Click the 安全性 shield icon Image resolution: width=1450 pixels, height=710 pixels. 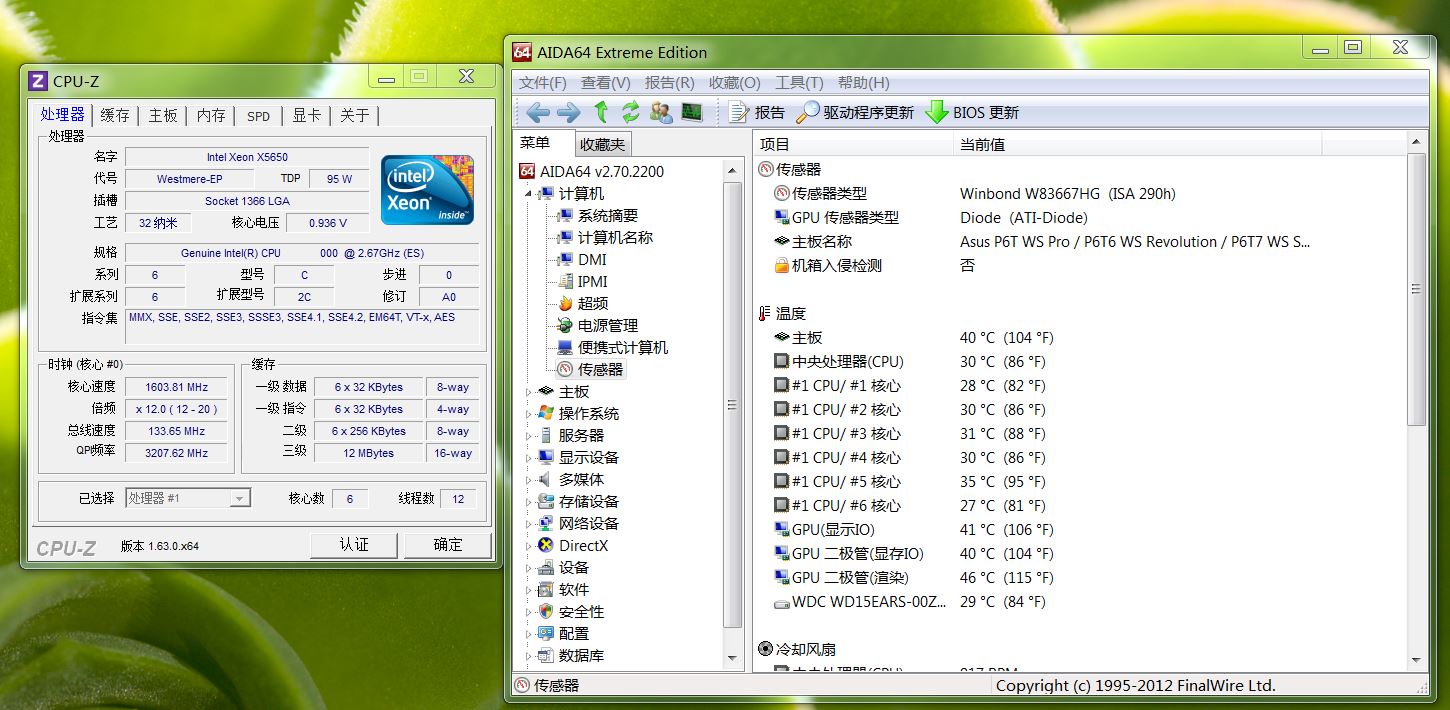click(x=546, y=611)
